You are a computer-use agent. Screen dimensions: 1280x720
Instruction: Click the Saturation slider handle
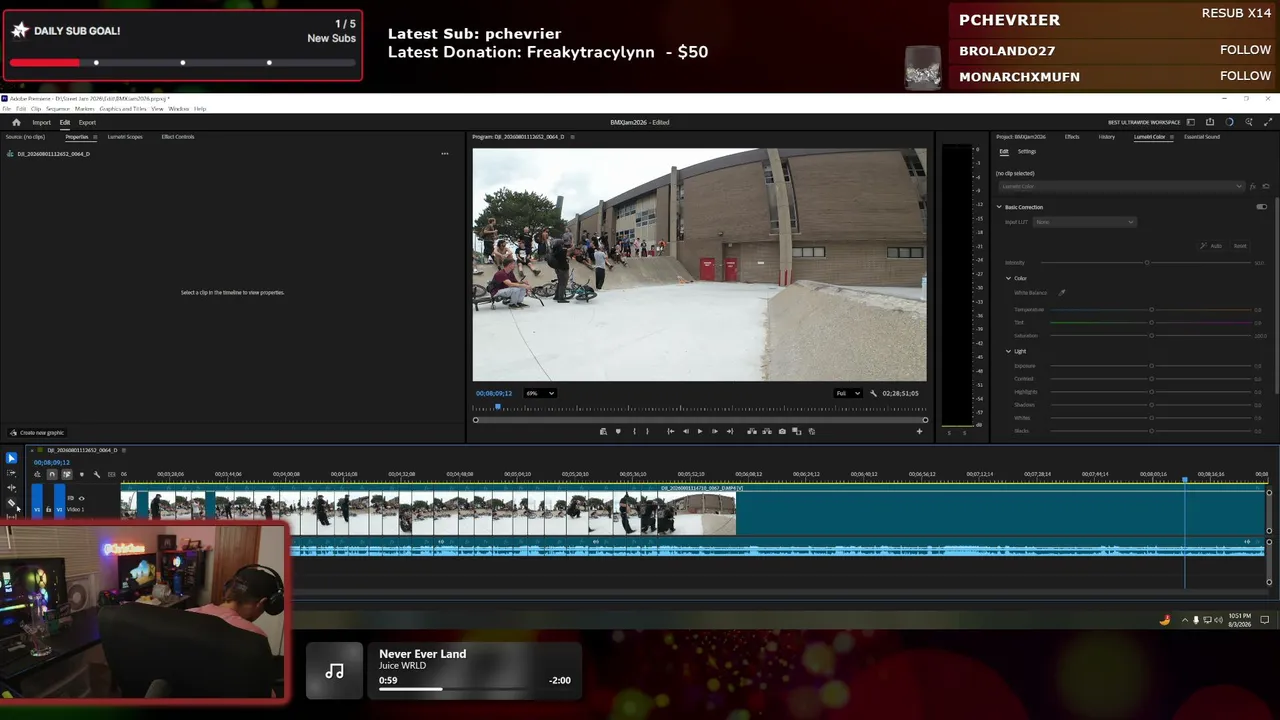click(1151, 336)
